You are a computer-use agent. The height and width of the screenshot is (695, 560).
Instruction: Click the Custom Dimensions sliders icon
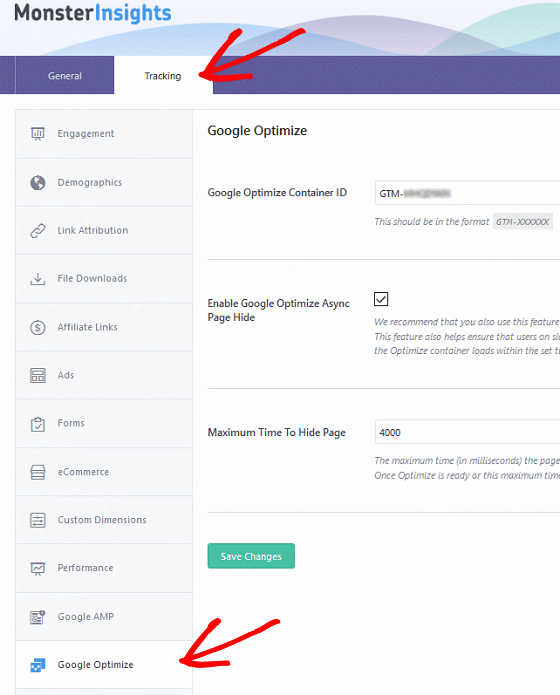pyautogui.click(x=38, y=520)
